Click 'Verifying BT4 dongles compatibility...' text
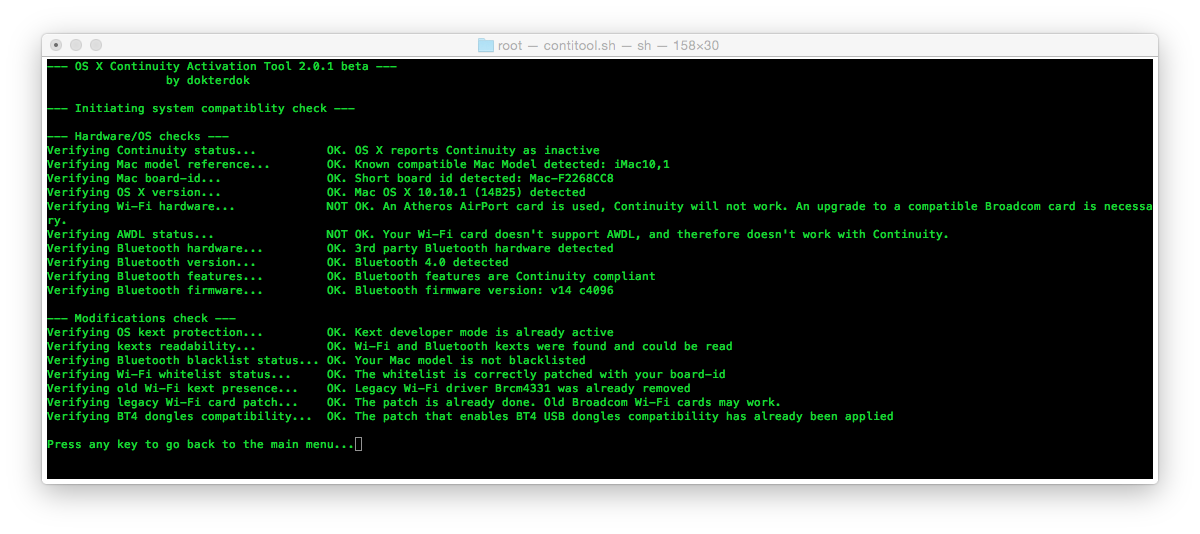The height and width of the screenshot is (534, 1200). (180, 416)
